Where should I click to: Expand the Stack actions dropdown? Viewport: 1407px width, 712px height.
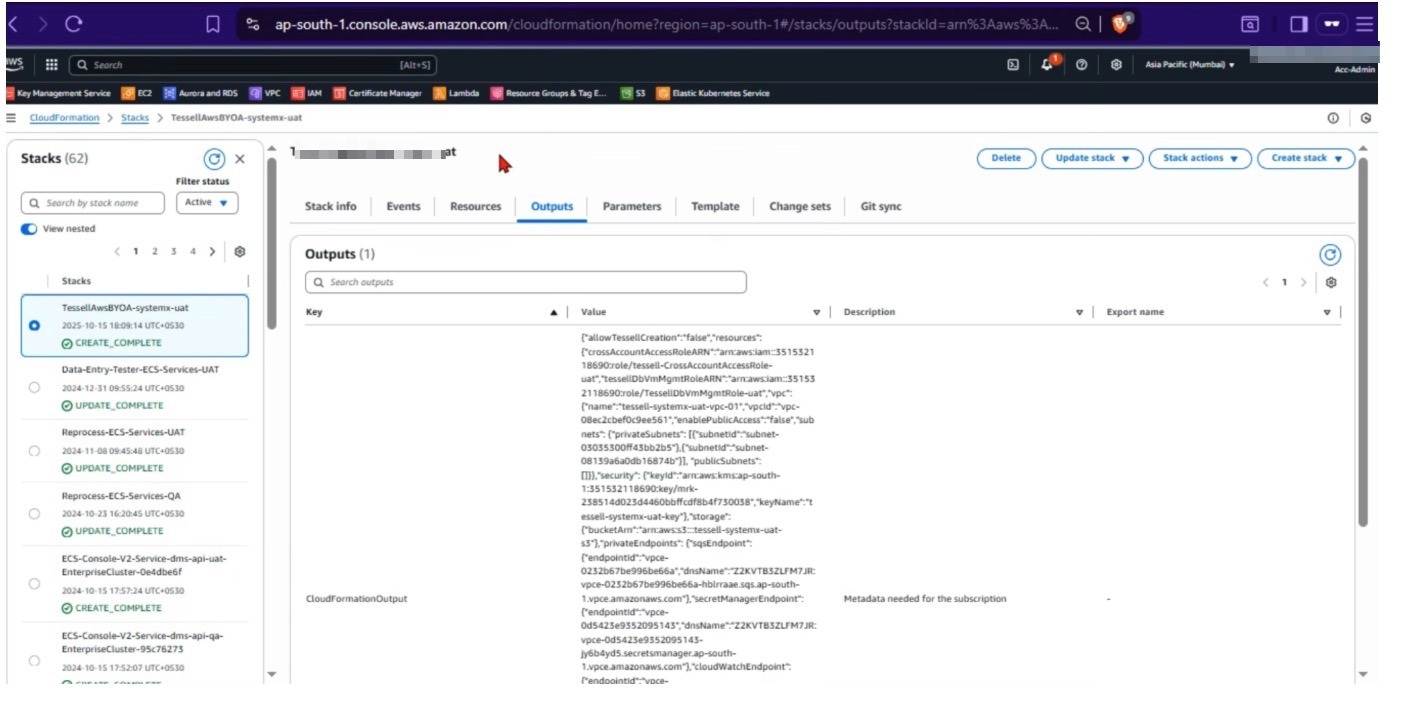pyautogui.click(x=1200, y=158)
